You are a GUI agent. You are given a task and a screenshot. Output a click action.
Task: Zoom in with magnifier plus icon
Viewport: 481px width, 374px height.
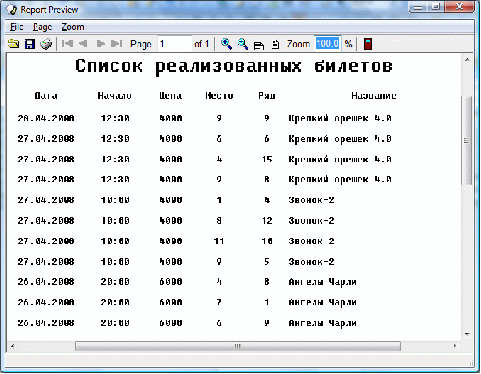coord(226,44)
